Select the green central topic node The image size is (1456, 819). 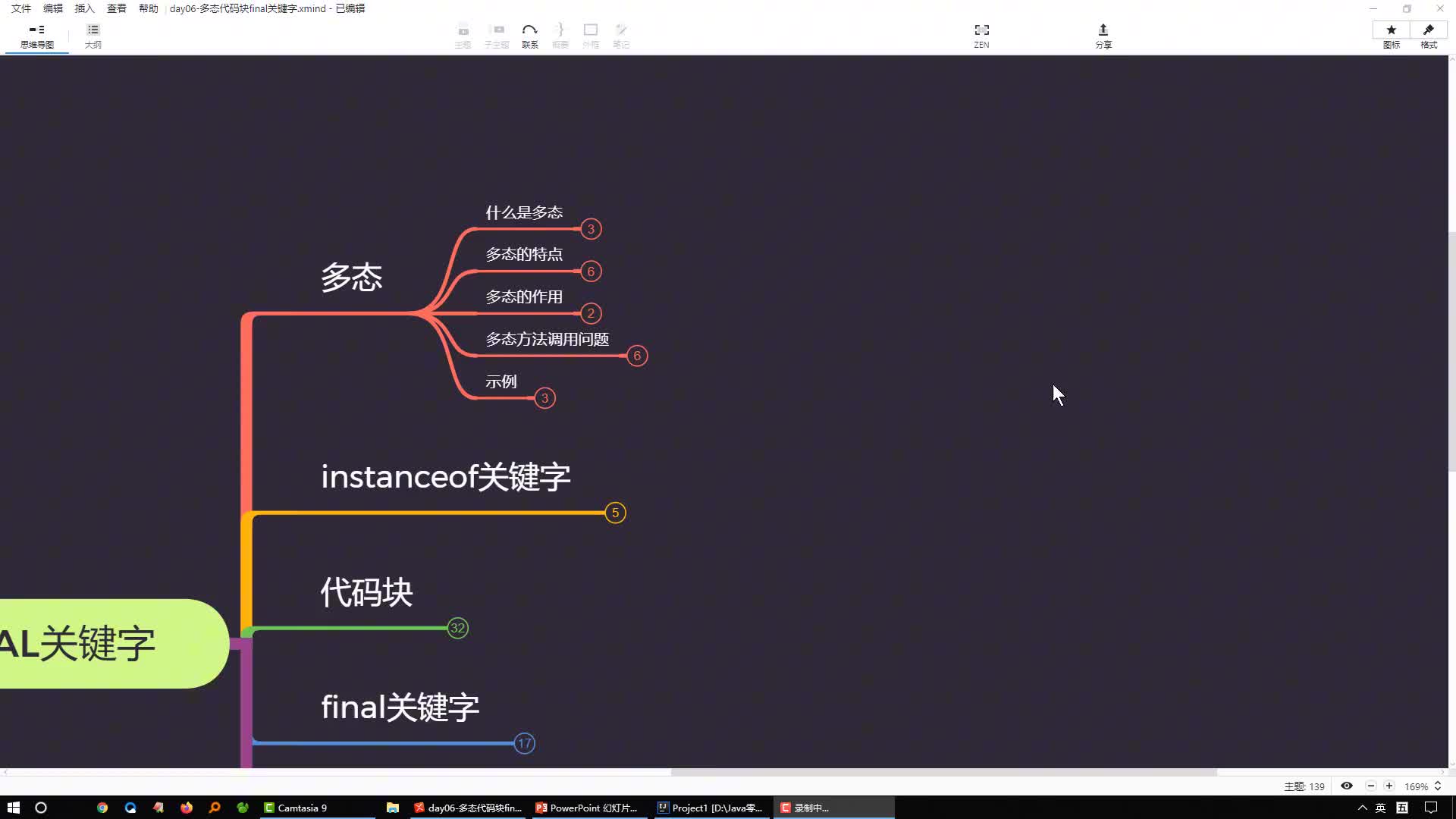pos(114,644)
